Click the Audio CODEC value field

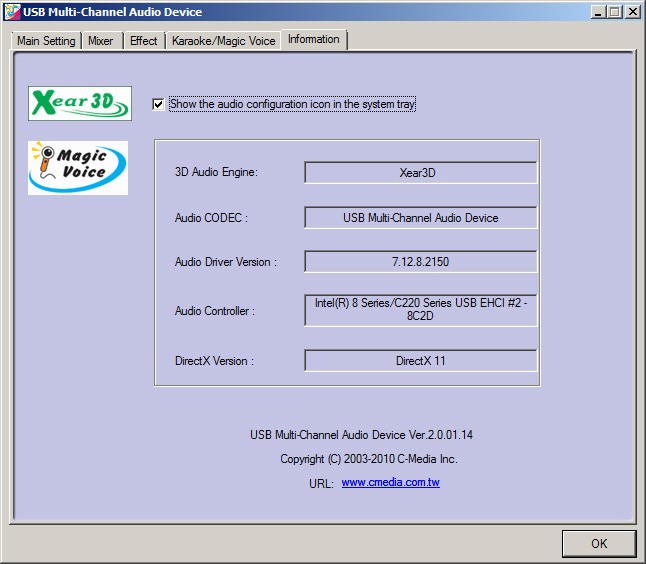[420, 218]
